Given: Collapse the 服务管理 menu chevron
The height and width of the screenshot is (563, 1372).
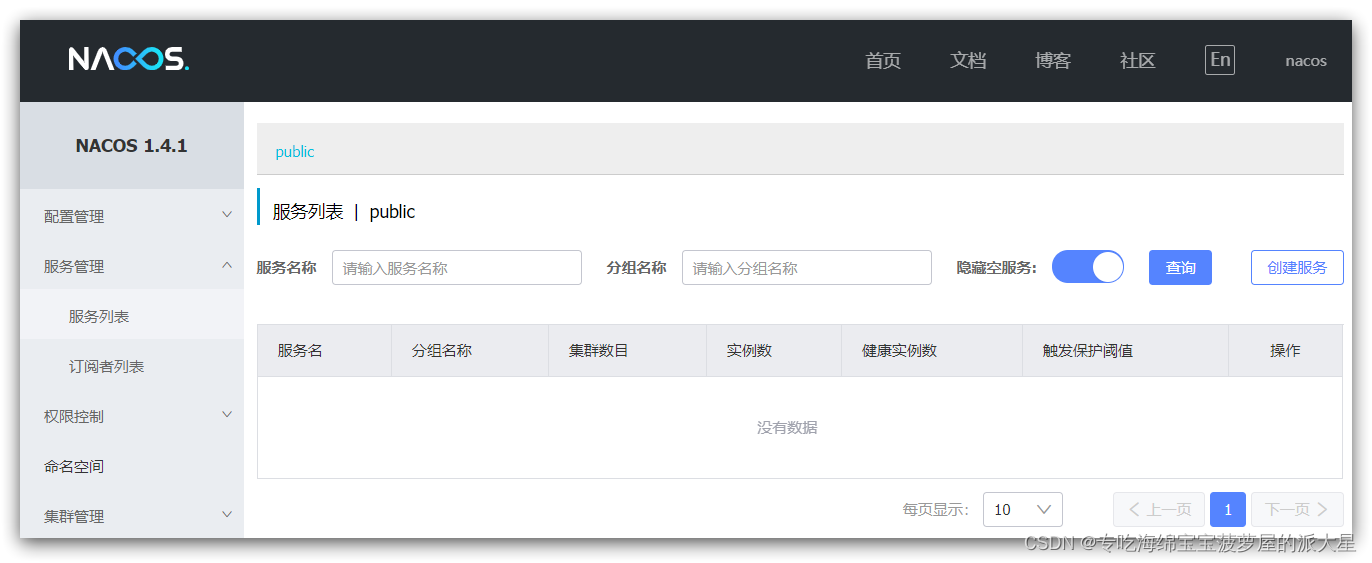Looking at the screenshot, I should 227,265.
